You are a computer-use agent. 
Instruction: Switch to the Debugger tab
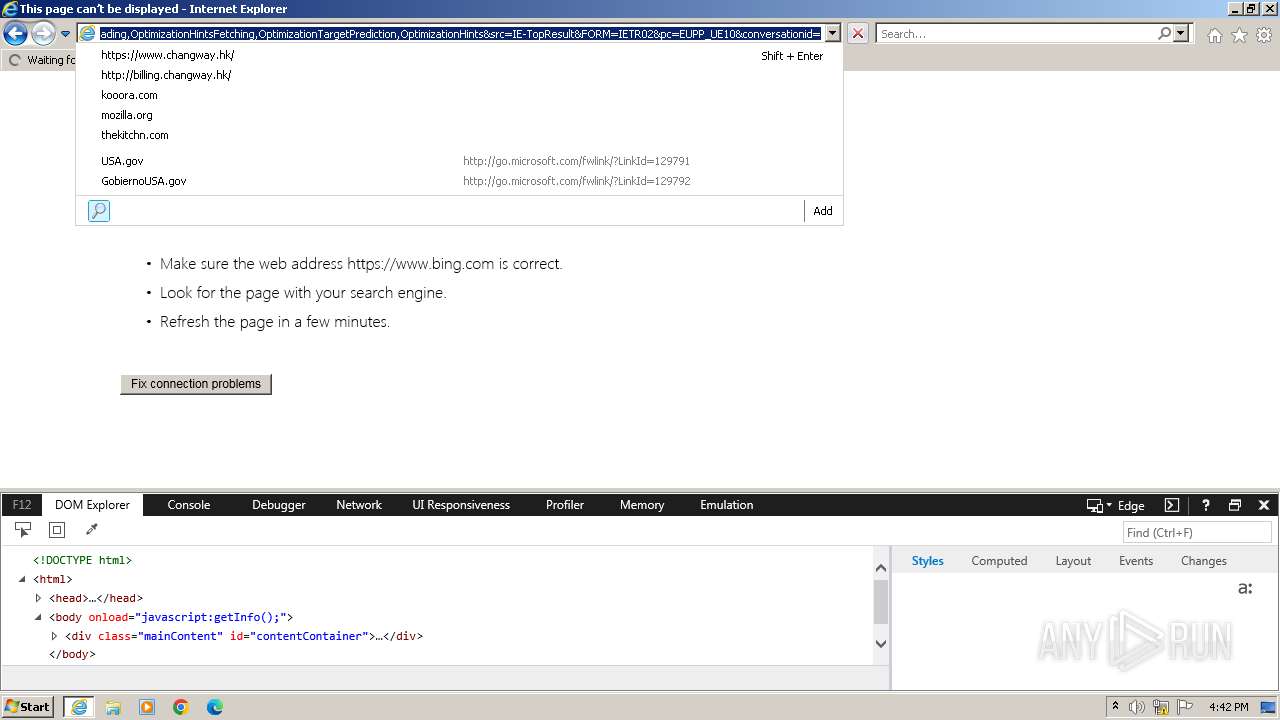click(x=279, y=505)
